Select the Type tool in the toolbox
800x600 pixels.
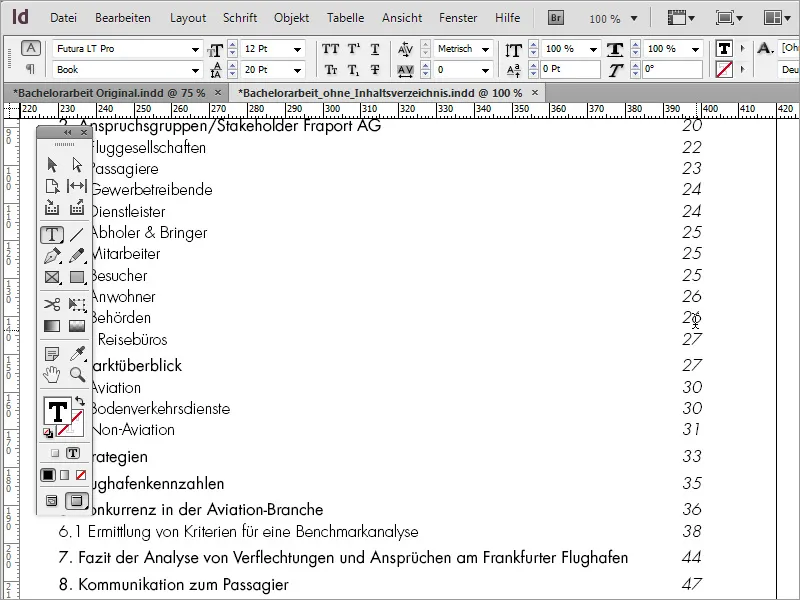52,235
